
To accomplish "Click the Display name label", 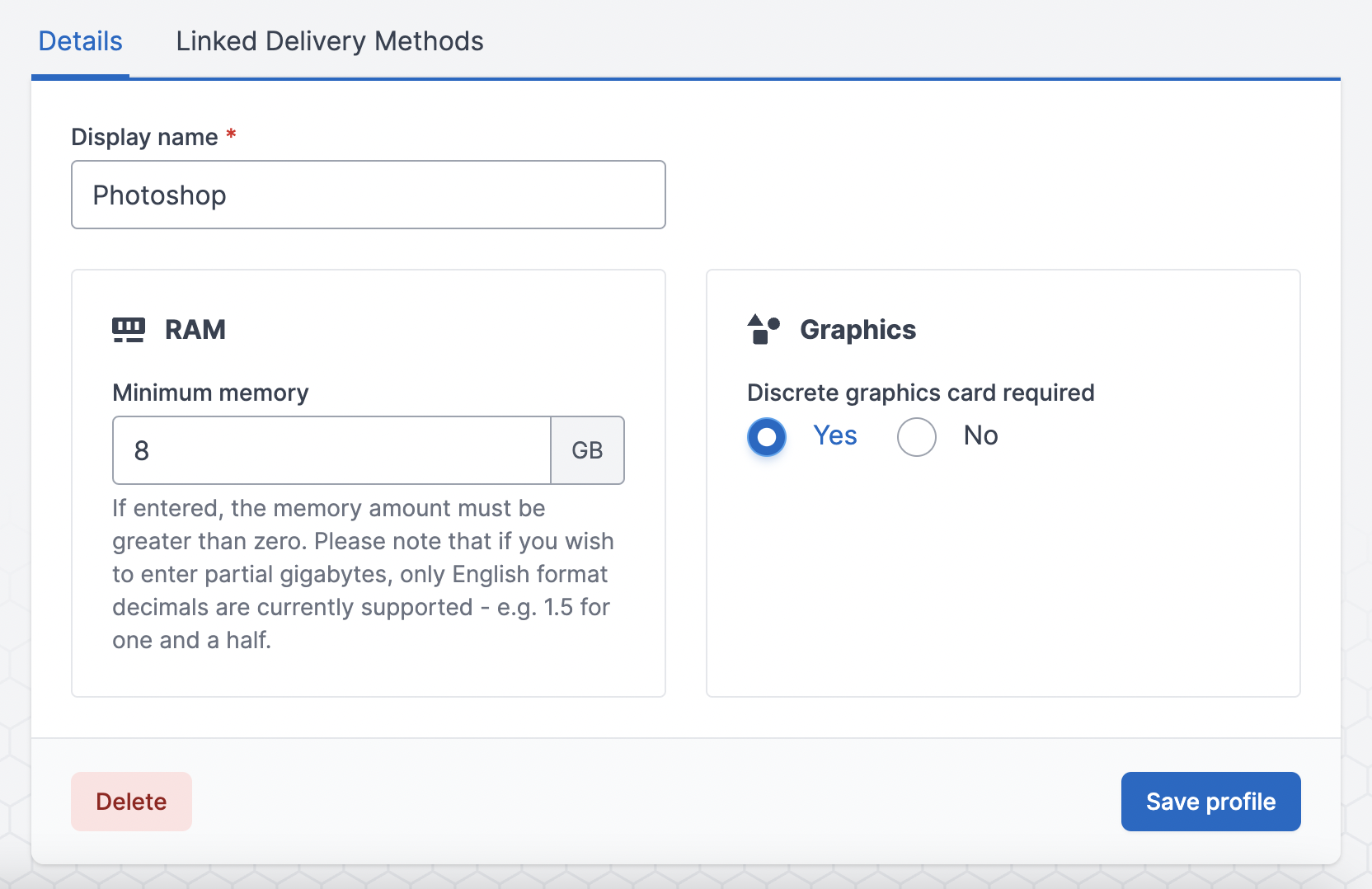I will point(144,137).
